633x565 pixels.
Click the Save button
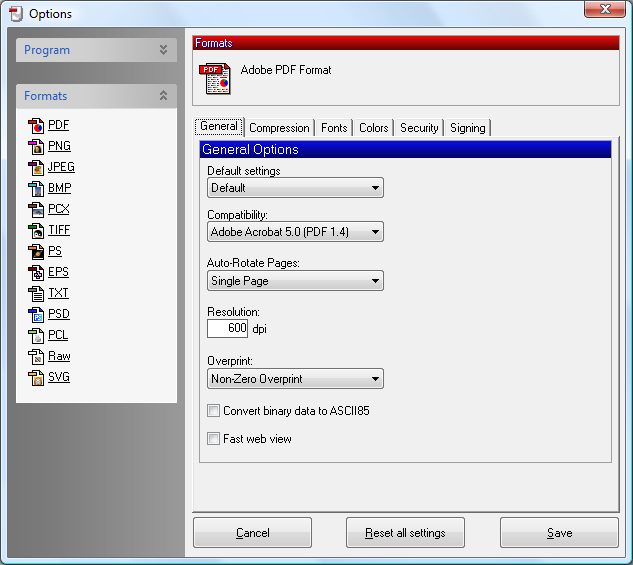(559, 533)
